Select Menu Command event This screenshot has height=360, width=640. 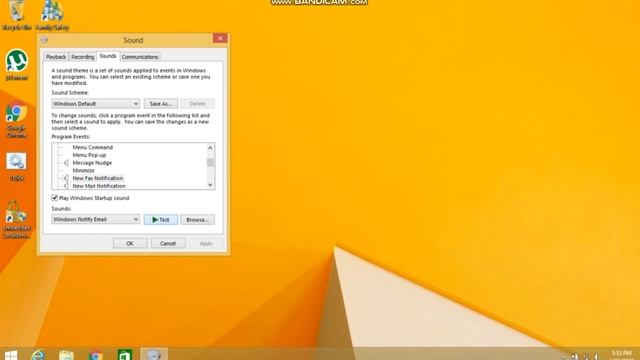click(93, 147)
